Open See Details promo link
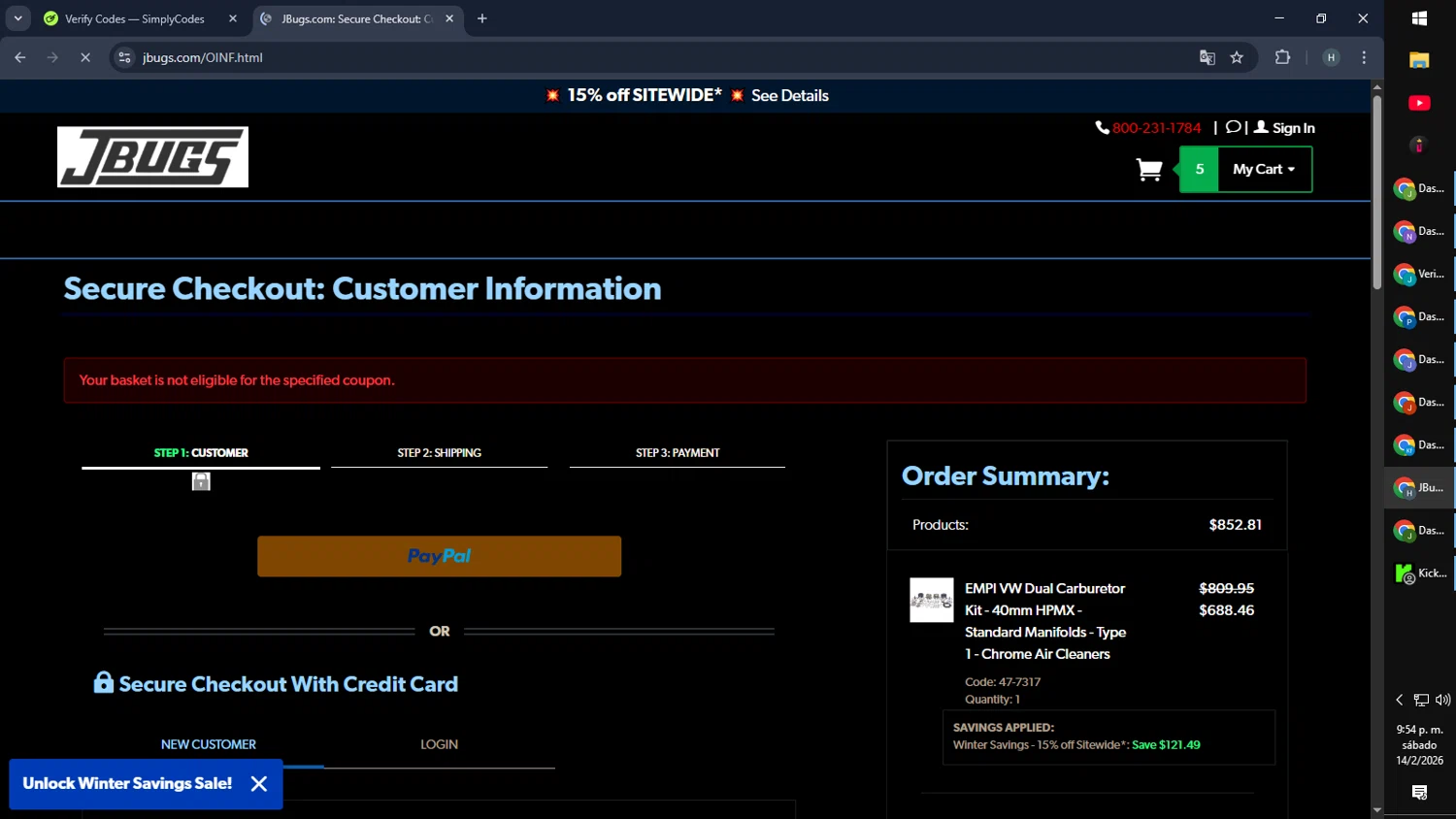The width and height of the screenshot is (1456, 819). pos(789,95)
